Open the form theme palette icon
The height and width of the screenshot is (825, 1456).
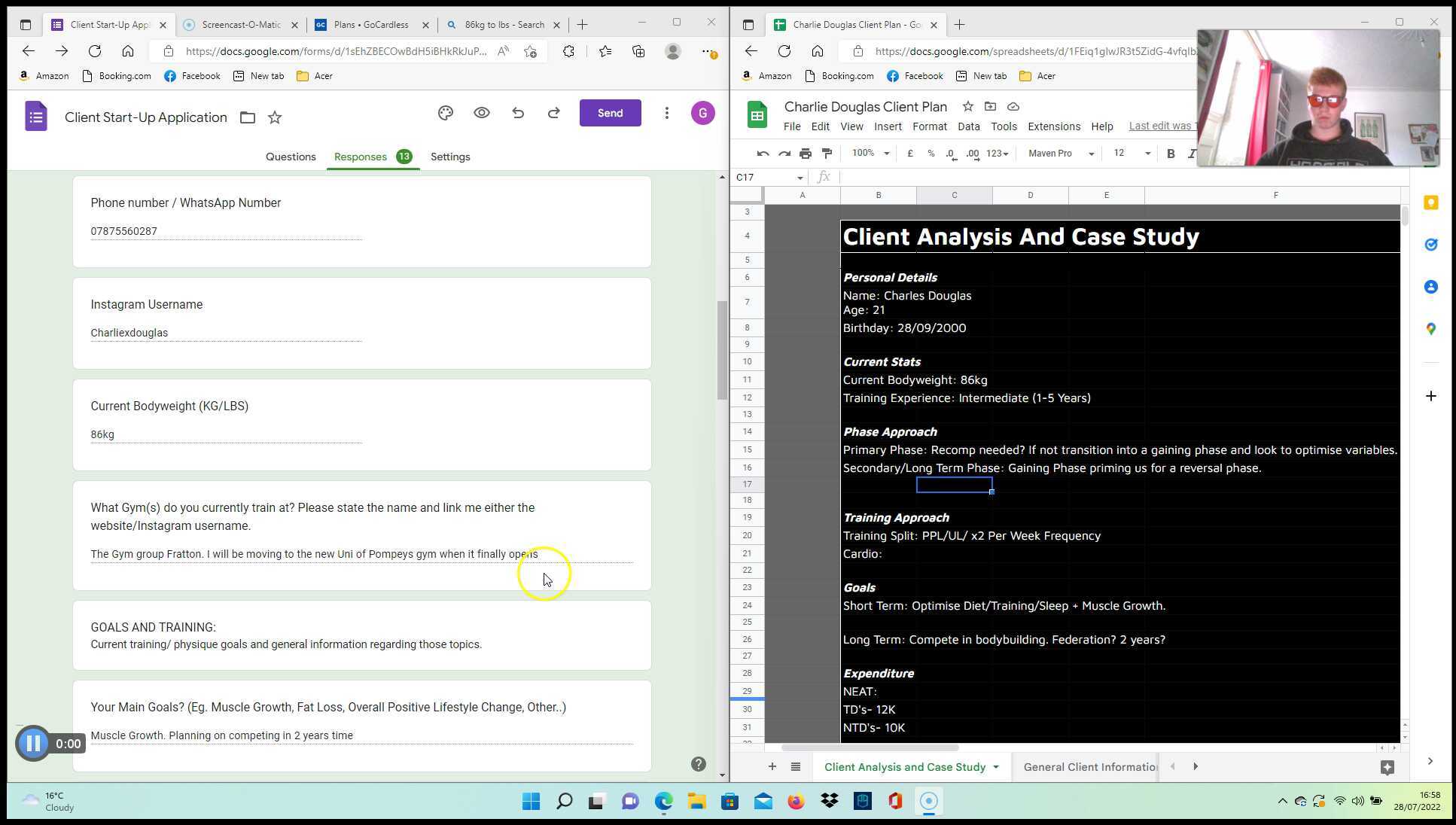(445, 113)
